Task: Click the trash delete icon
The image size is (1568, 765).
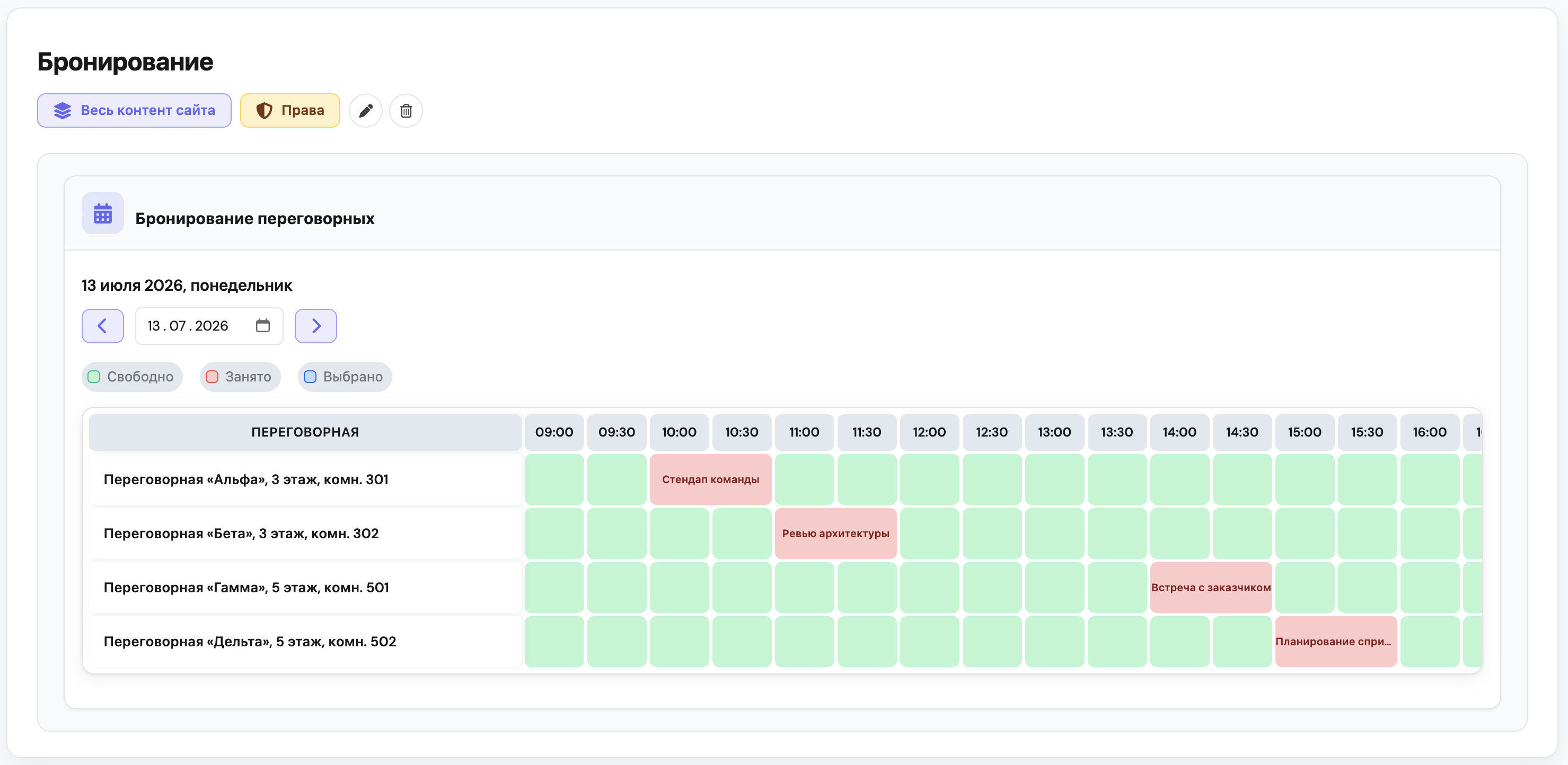Action: click(406, 111)
